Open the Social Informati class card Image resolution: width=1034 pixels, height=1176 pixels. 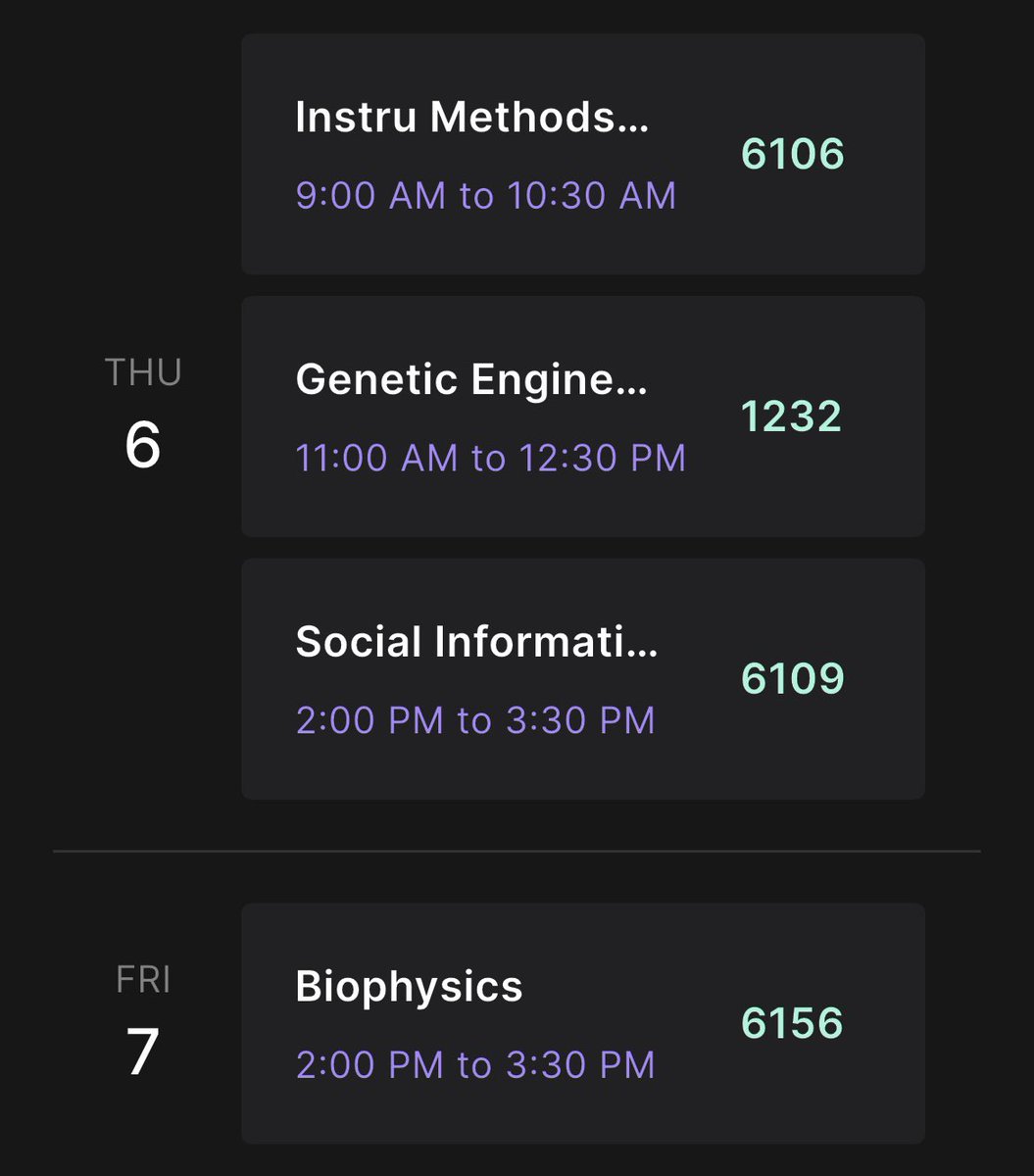583,679
